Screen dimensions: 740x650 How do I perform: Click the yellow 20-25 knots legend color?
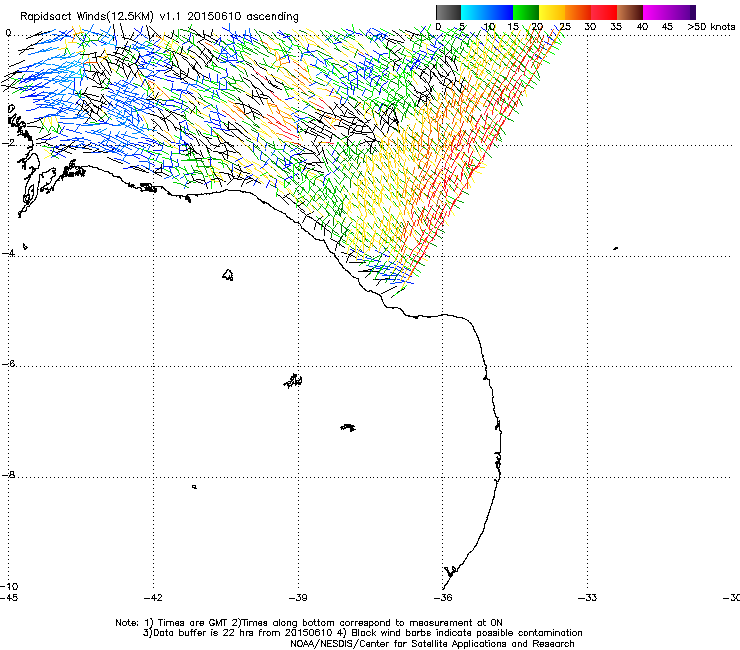(552, 12)
